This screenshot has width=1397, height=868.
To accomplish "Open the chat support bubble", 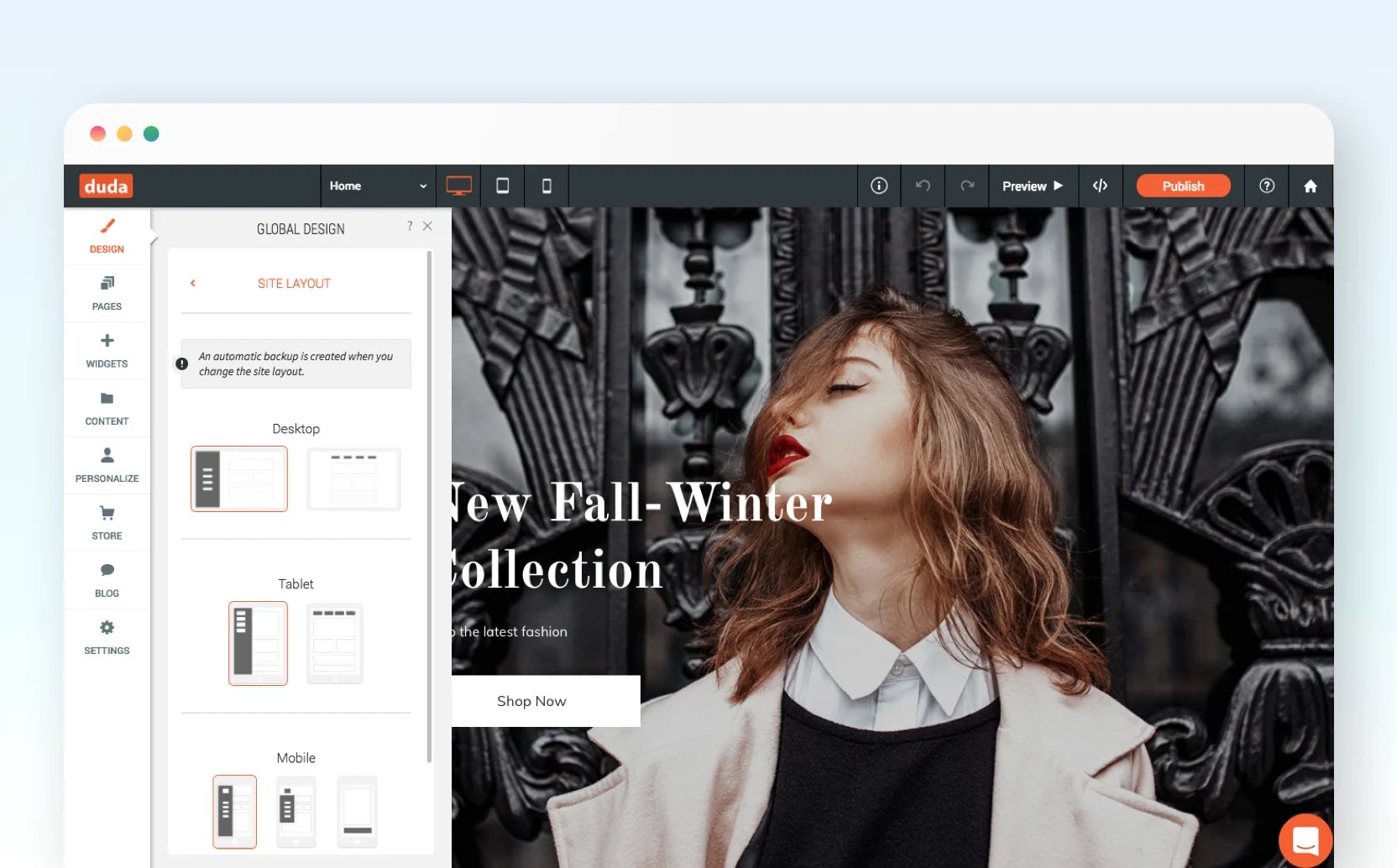I will coord(1305,839).
